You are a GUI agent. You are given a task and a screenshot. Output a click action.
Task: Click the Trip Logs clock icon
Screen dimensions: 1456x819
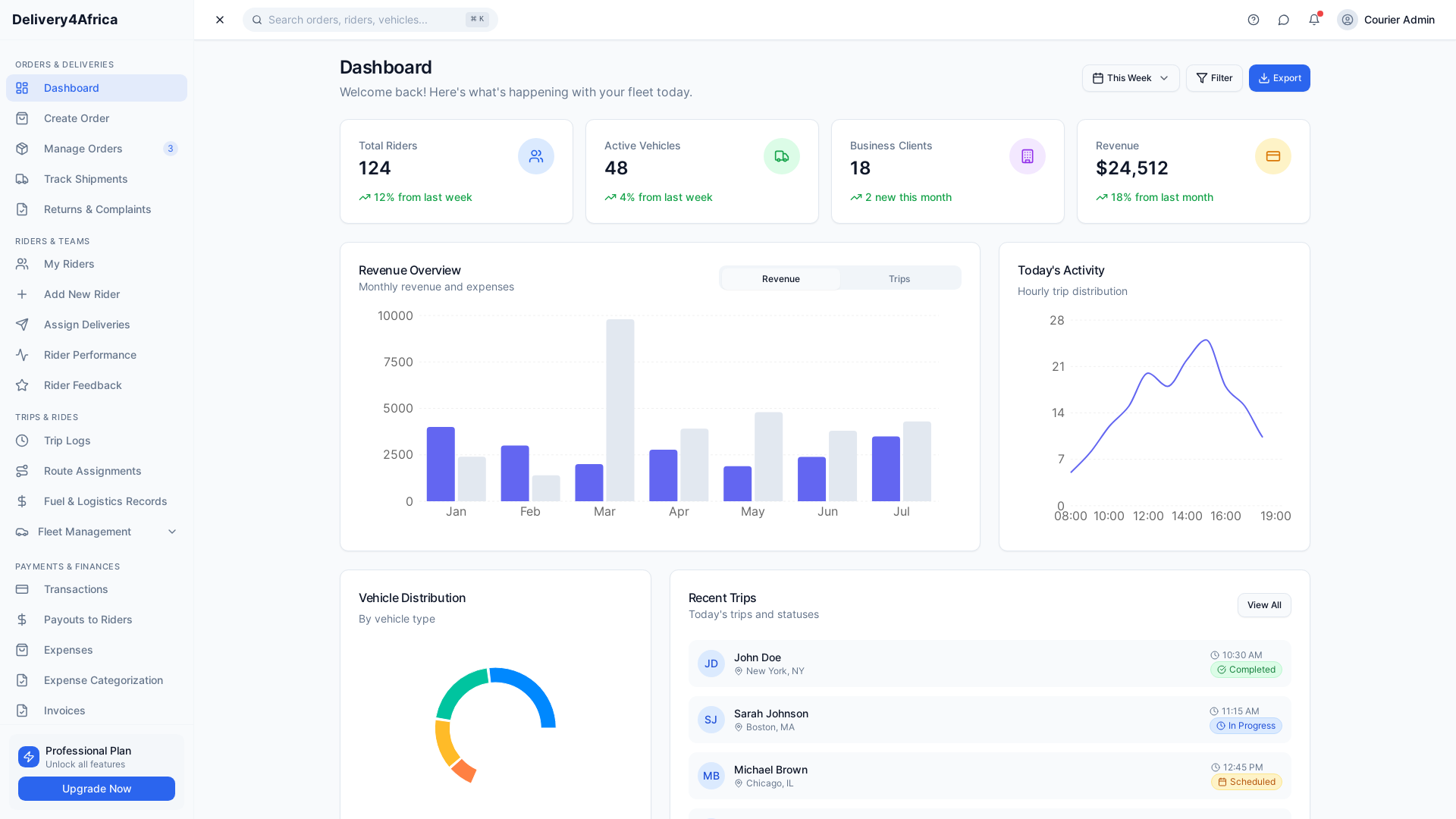pyautogui.click(x=22, y=441)
